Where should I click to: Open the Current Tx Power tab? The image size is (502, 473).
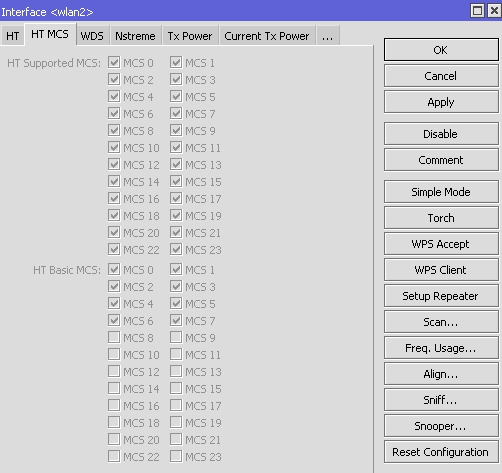tap(267, 36)
